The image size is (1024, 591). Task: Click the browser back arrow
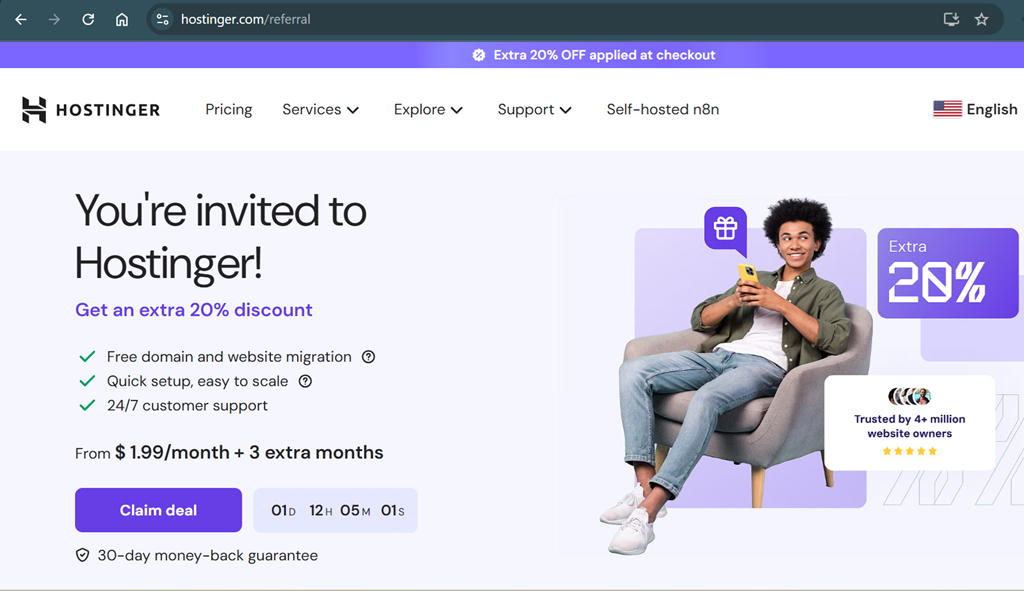[x=21, y=19]
